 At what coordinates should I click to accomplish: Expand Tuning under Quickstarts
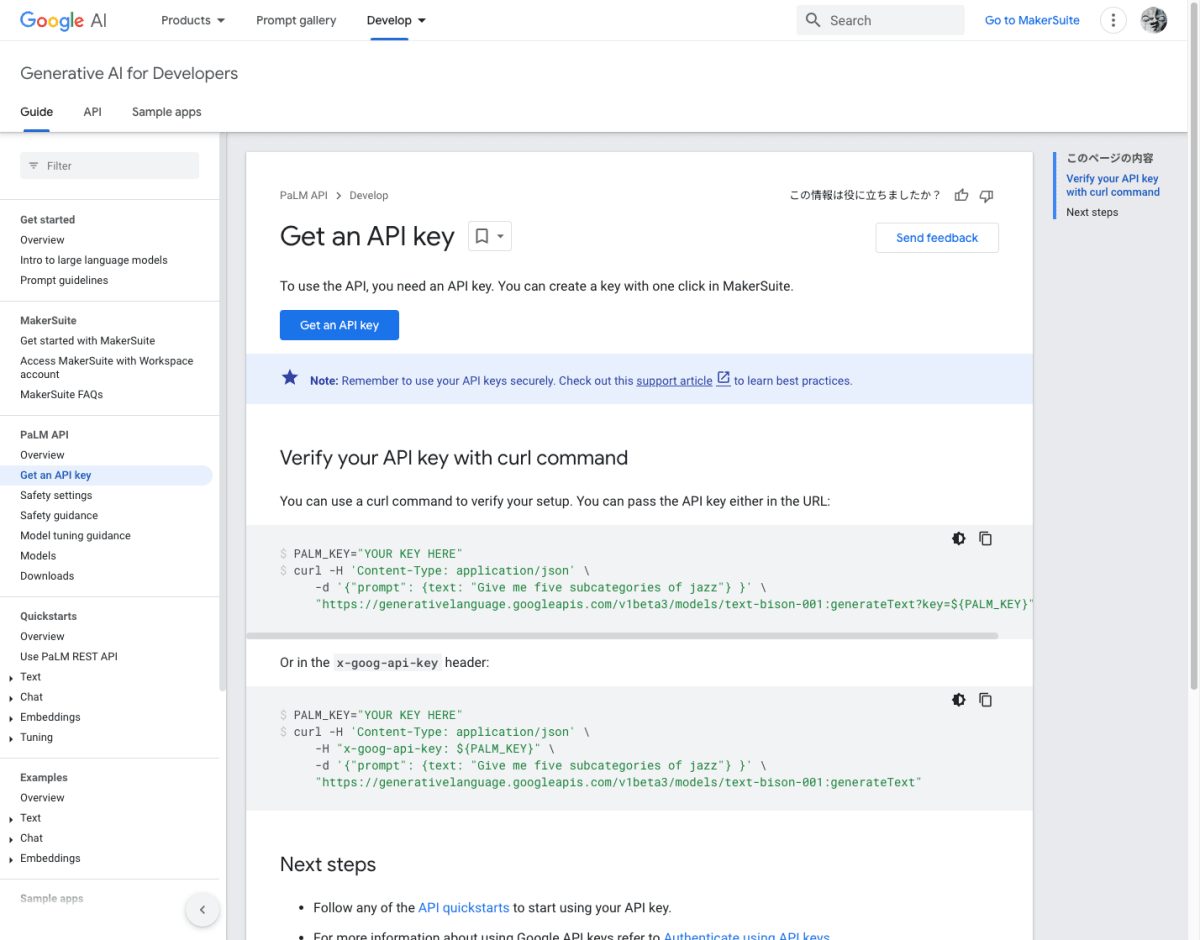[11, 737]
